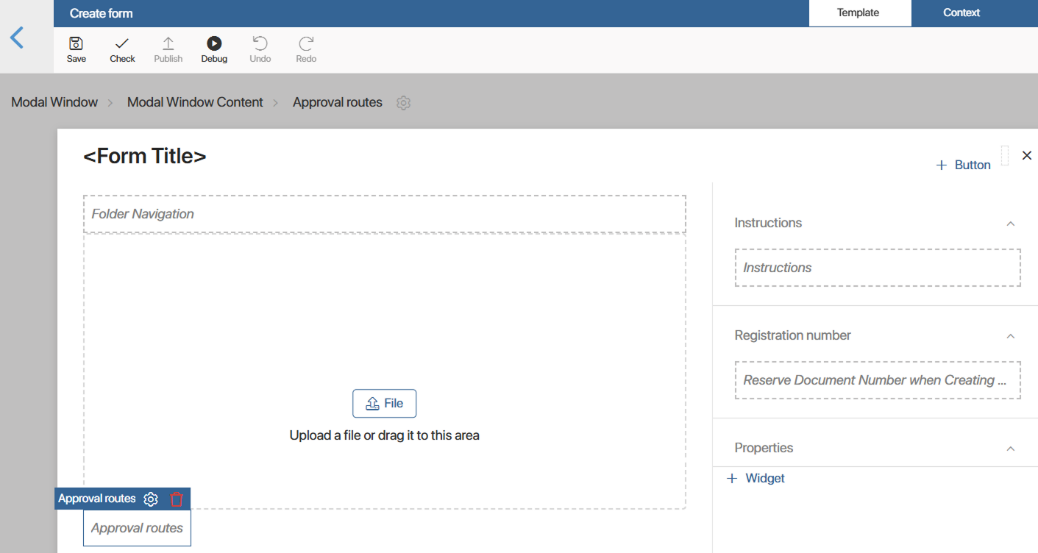
Task: Select the Folder Navigation placeholder
Action: click(384, 214)
